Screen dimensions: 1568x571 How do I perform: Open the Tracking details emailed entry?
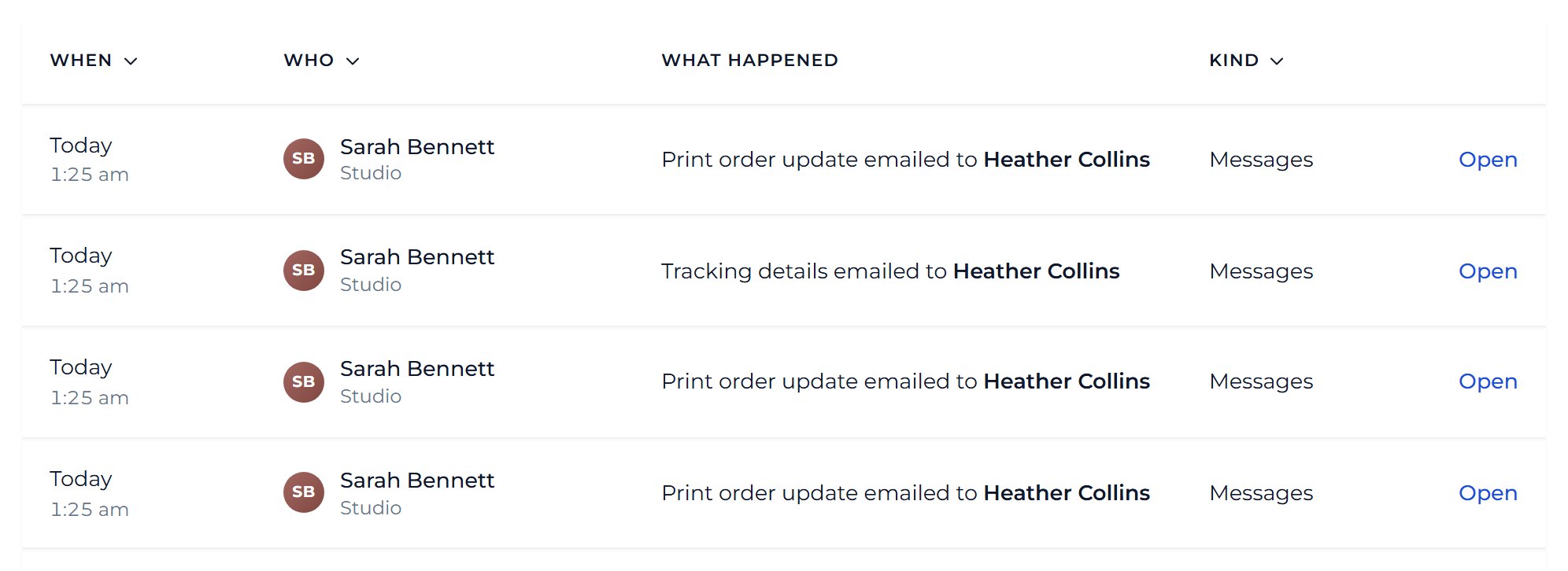[x=1488, y=271]
